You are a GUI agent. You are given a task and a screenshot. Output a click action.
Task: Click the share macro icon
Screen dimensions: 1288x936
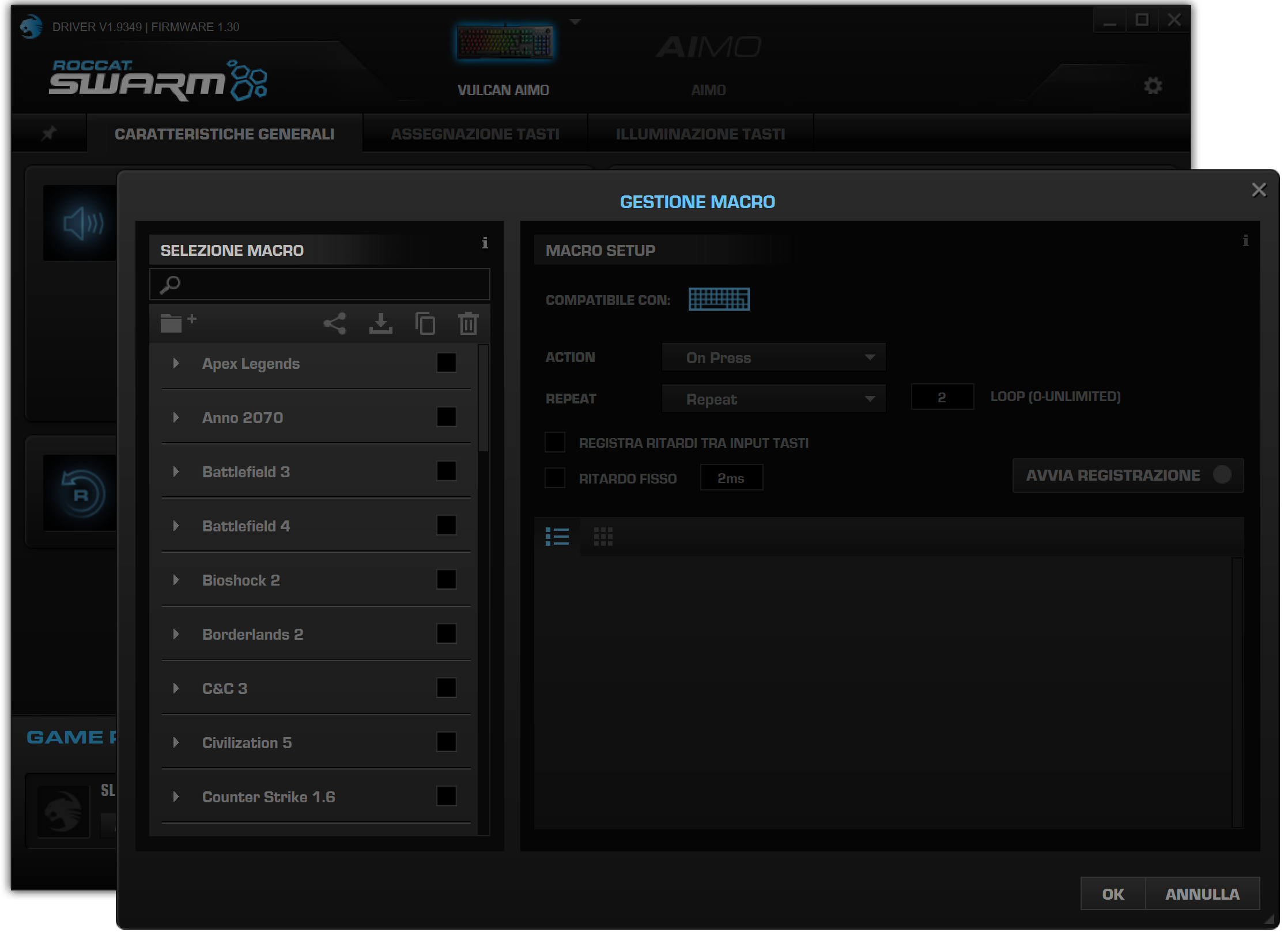click(x=335, y=323)
